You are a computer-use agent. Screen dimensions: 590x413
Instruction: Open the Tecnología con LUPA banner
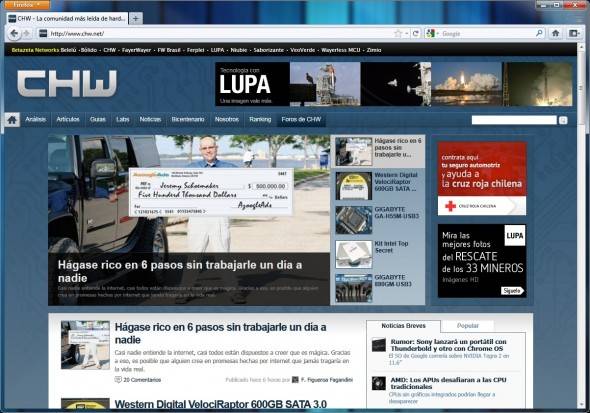[x=394, y=84]
